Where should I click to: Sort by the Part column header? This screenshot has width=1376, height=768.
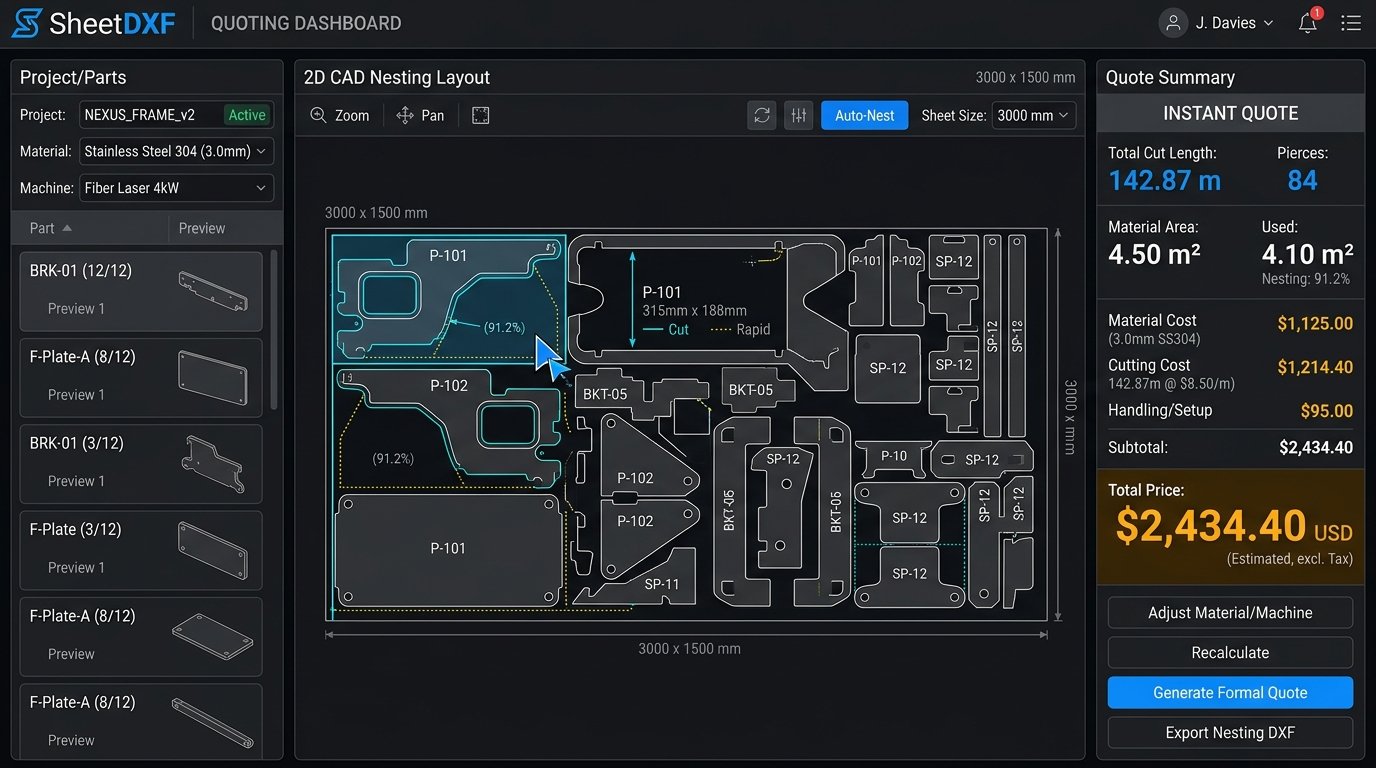click(x=51, y=228)
